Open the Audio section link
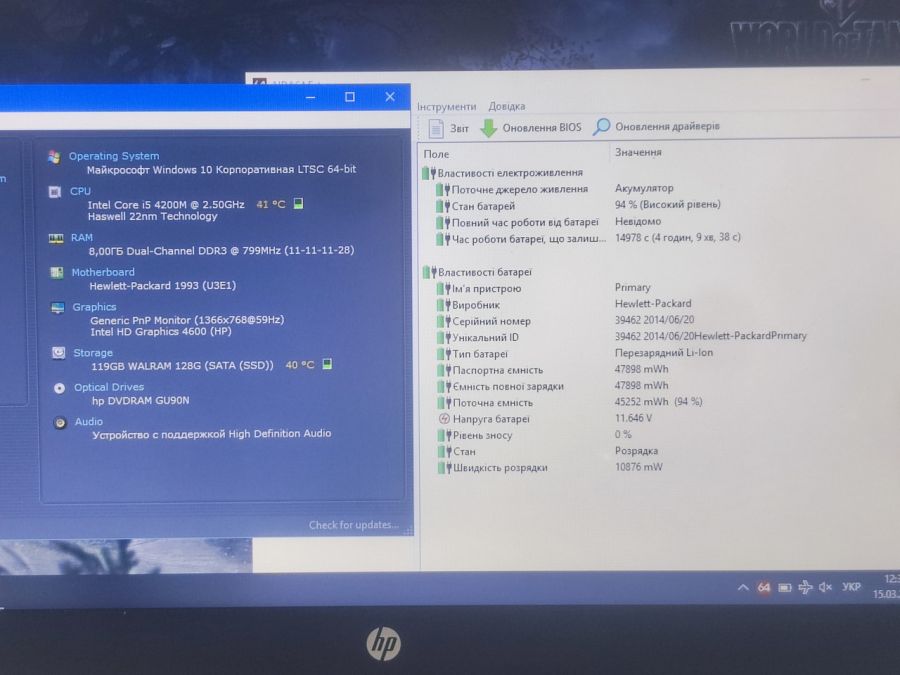This screenshot has width=900, height=675. [88, 422]
